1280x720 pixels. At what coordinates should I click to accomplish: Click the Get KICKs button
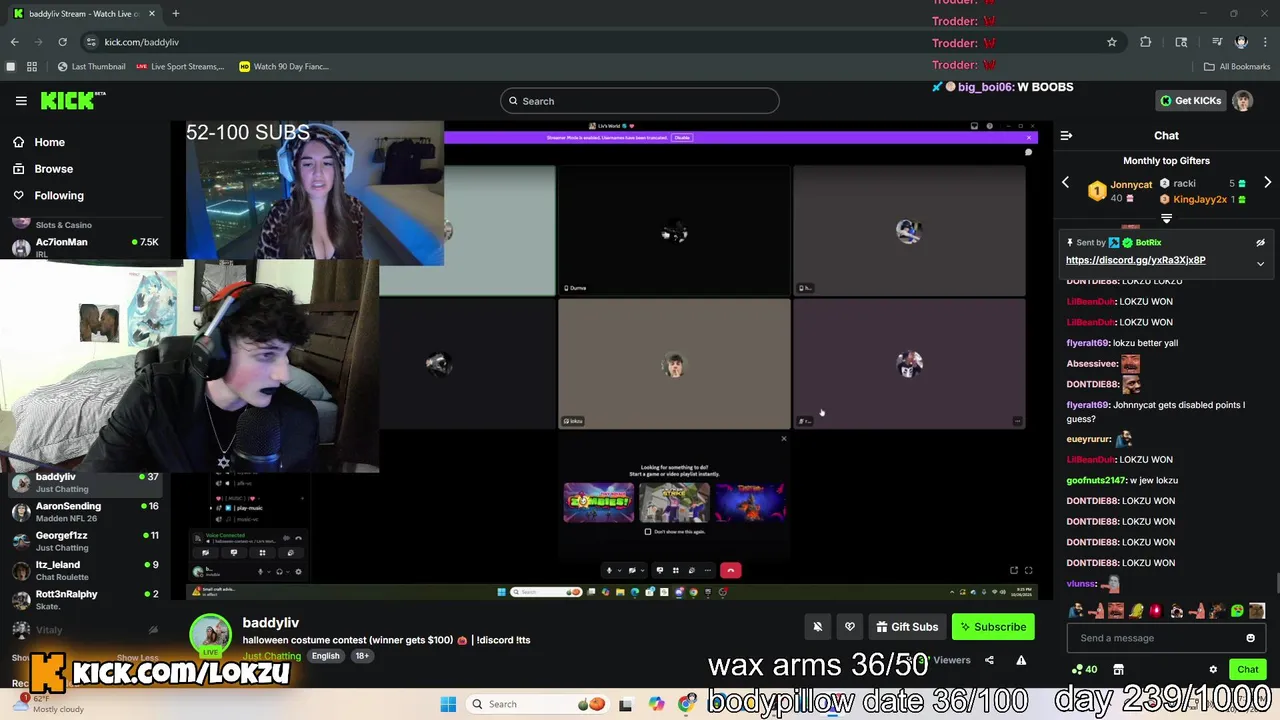1190,100
